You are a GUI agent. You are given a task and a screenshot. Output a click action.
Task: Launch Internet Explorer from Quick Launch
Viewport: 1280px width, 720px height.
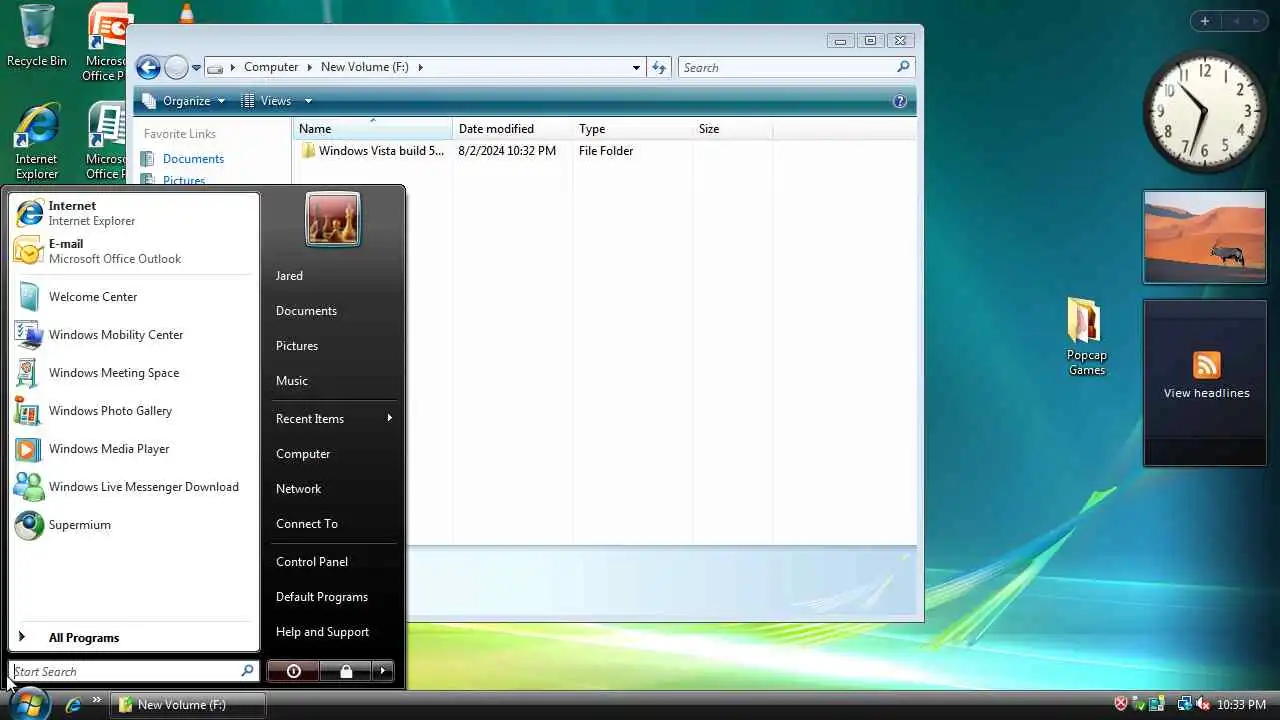pos(73,705)
